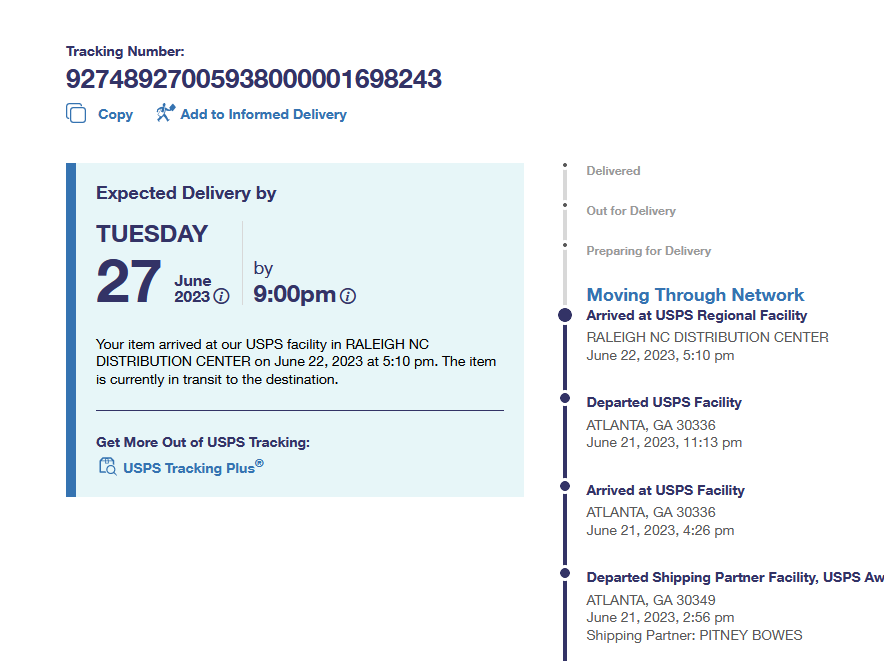Screen dimensions: 884x661
Task: Click the Informed Delivery running-mail icon
Action: (165, 113)
